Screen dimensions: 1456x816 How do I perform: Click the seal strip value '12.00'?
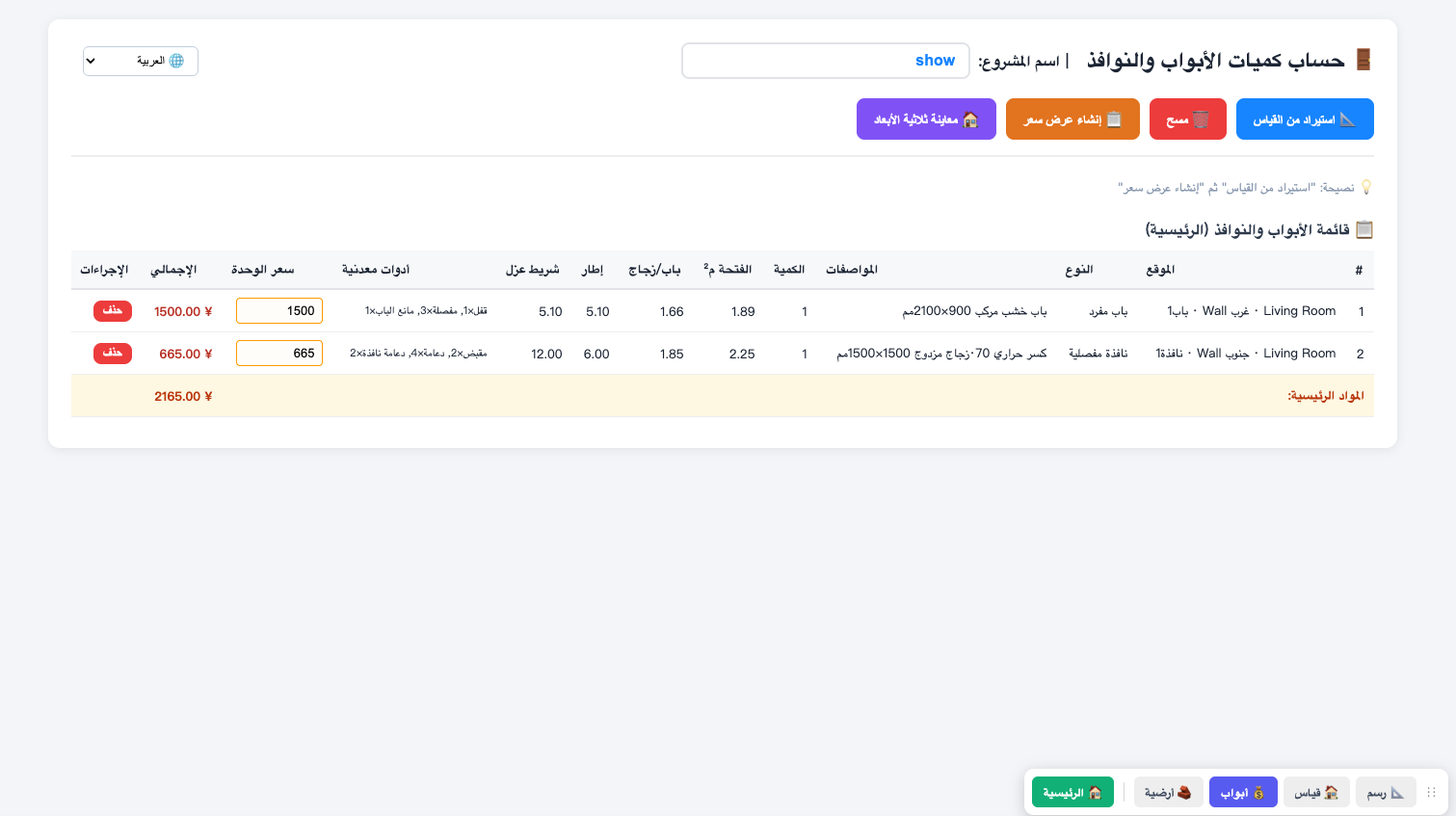pyautogui.click(x=546, y=354)
